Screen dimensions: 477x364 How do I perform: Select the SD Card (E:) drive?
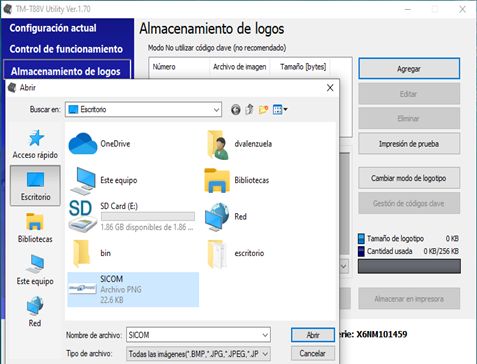[131, 216]
